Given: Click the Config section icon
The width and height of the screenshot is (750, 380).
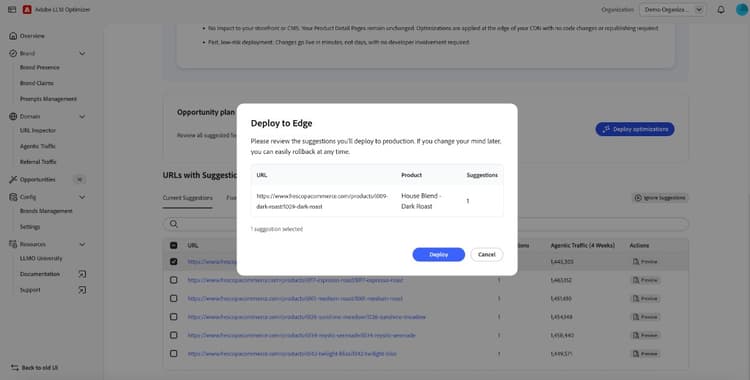Looking at the screenshot, I should pyautogui.click(x=13, y=197).
